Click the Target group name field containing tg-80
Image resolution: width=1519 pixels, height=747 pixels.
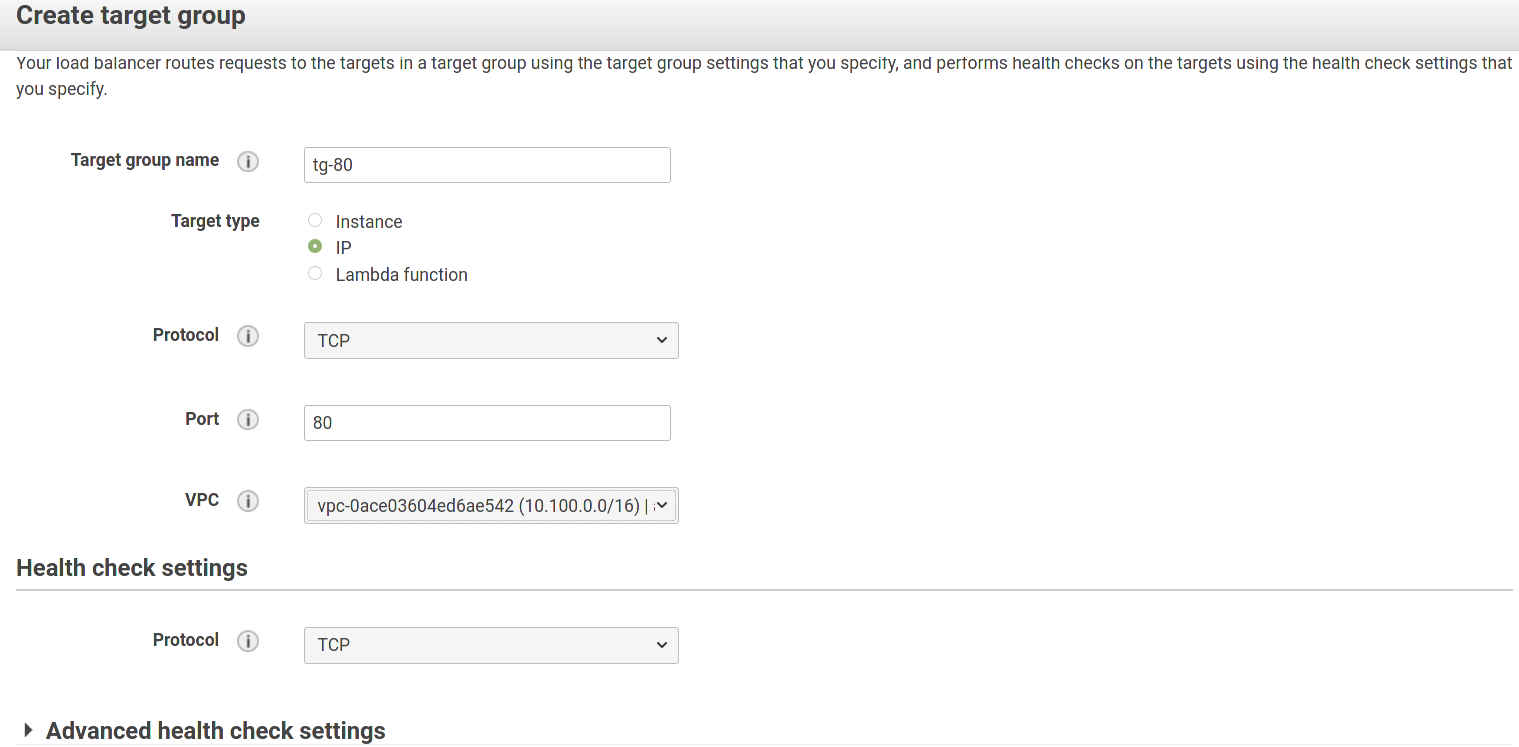pos(487,165)
